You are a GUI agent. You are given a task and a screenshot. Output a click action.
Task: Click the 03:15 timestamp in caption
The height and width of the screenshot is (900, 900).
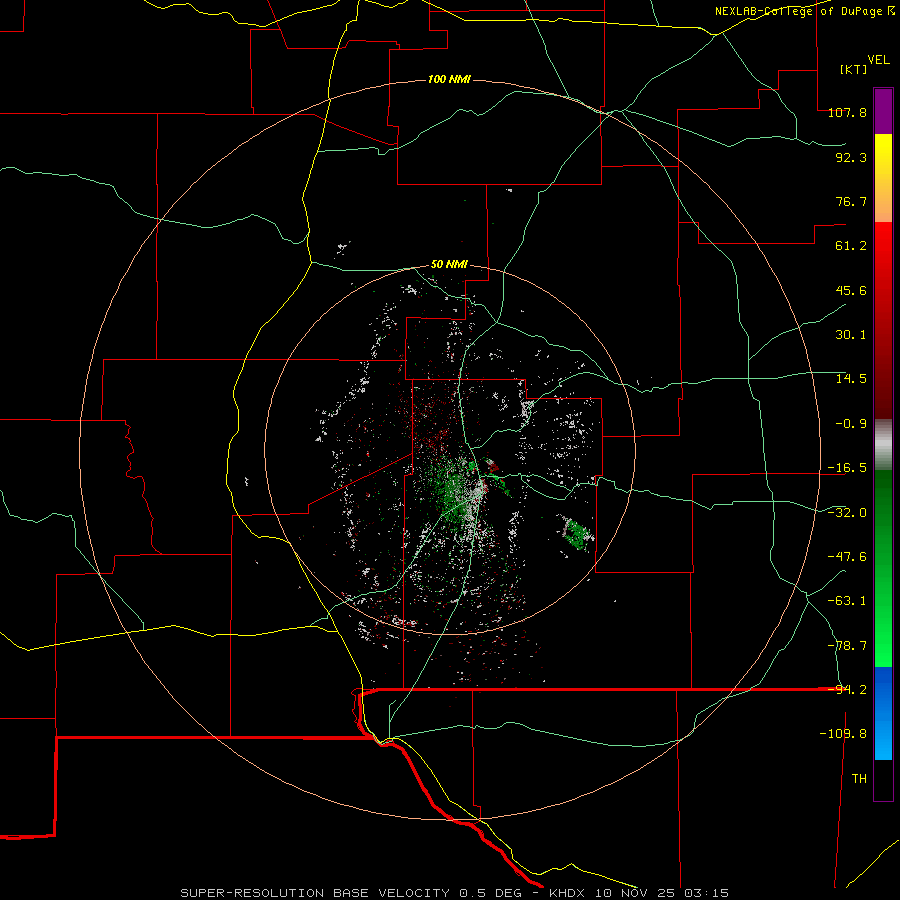click(707, 893)
